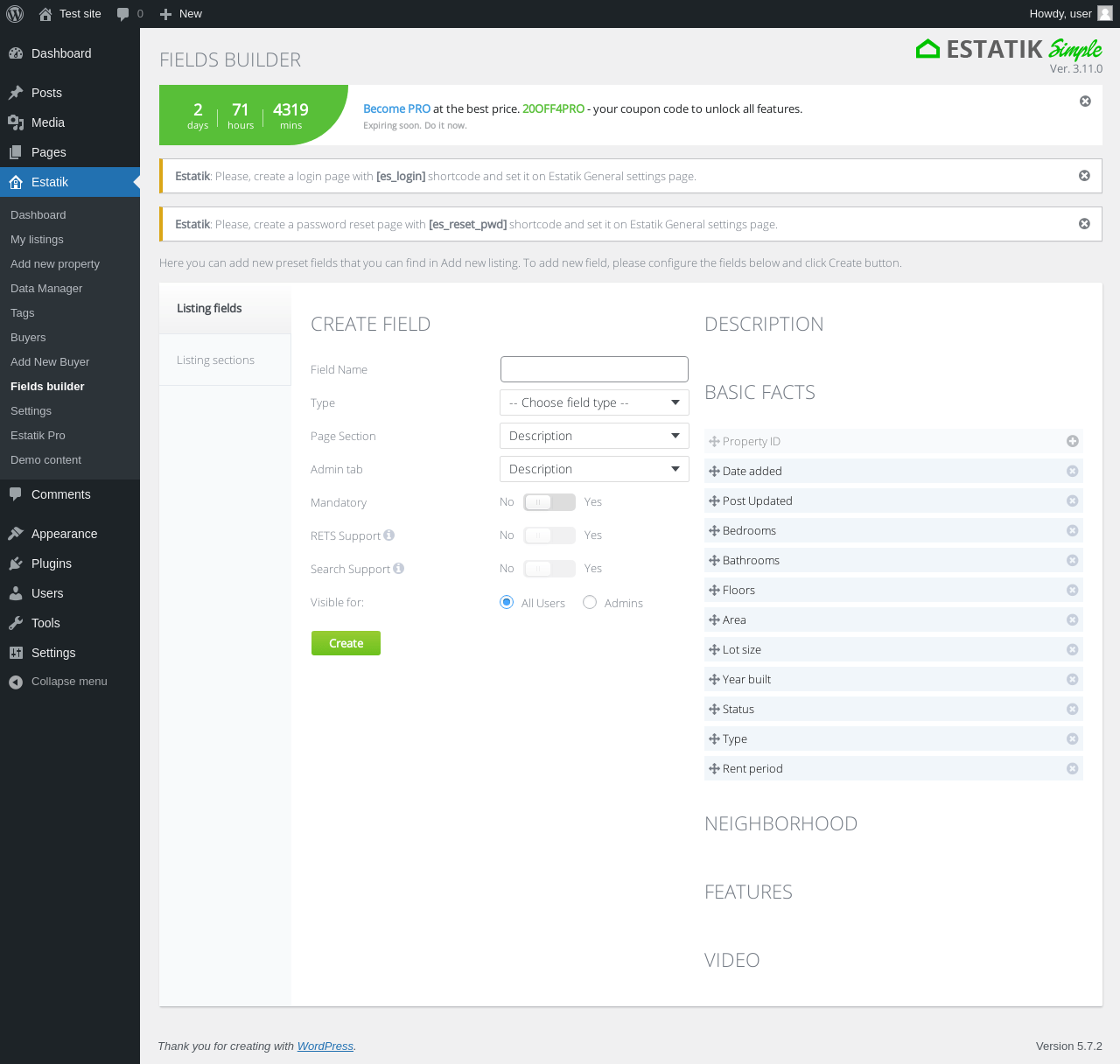Remove the Year built field
Image resolution: width=1120 pixels, height=1064 pixels.
(1073, 680)
